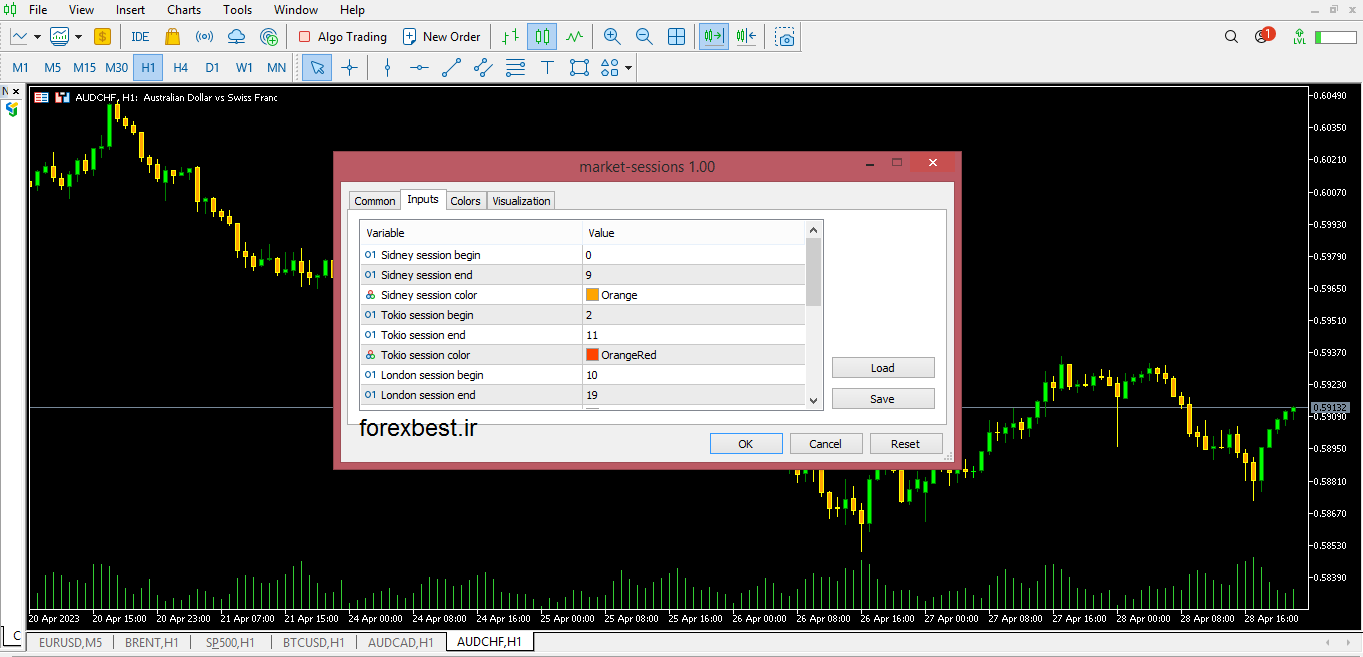The height and width of the screenshot is (657, 1363).
Task: Pick the Draw Text tool
Action: [547, 68]
